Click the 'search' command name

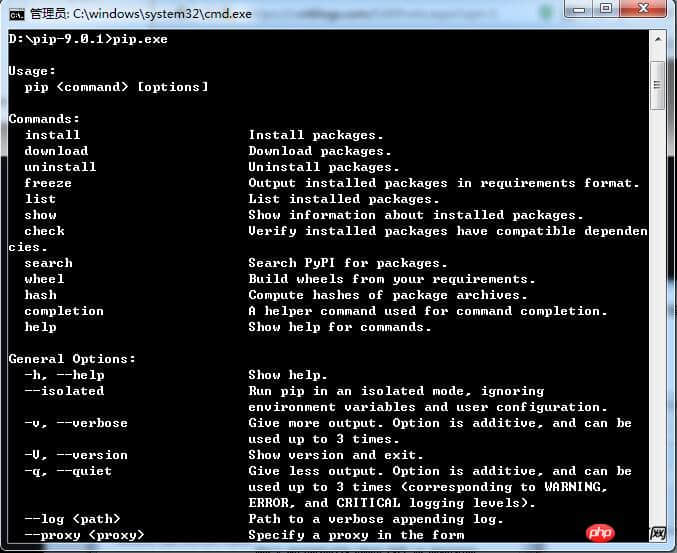[48, 263]
